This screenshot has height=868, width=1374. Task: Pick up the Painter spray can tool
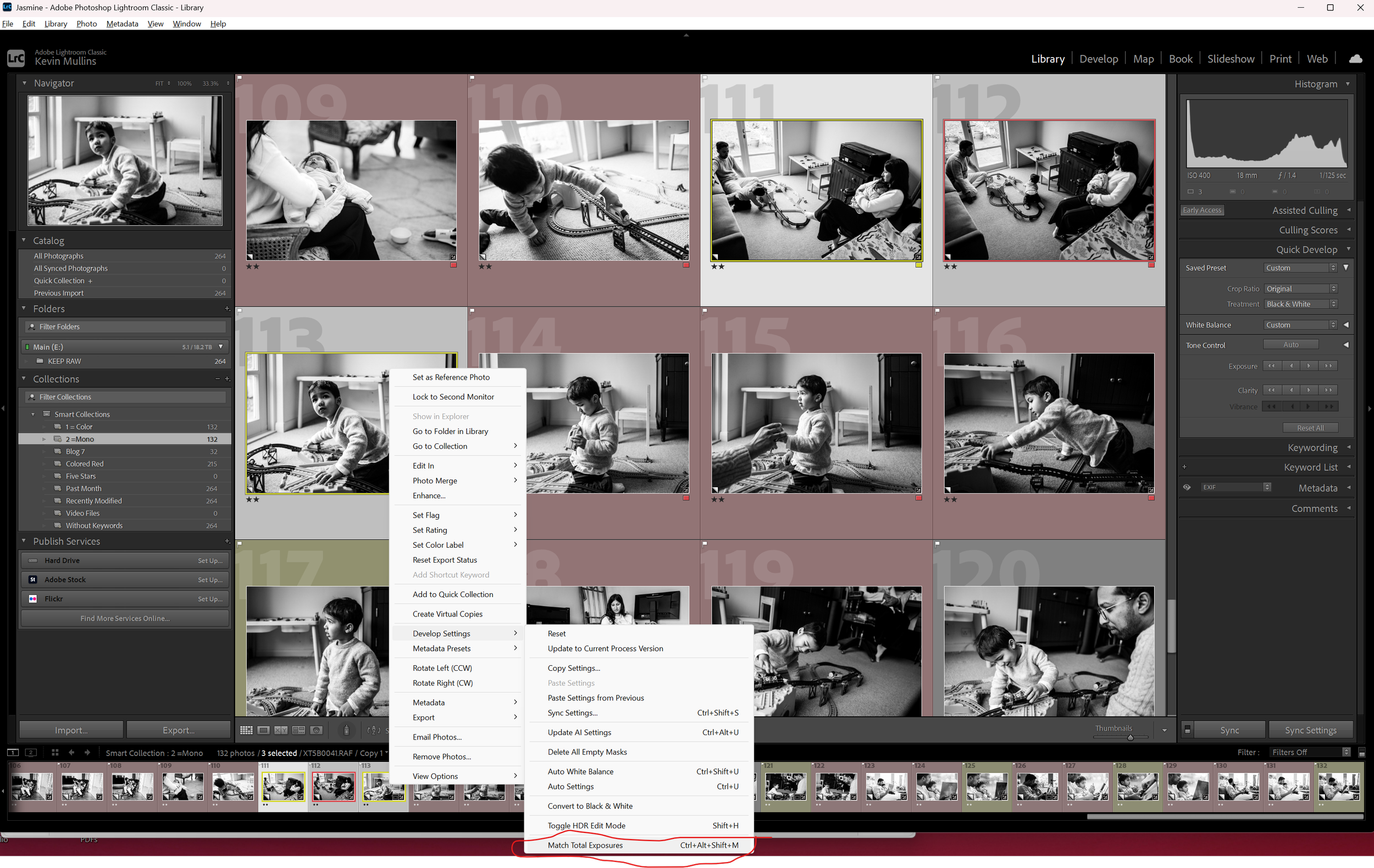347,730
